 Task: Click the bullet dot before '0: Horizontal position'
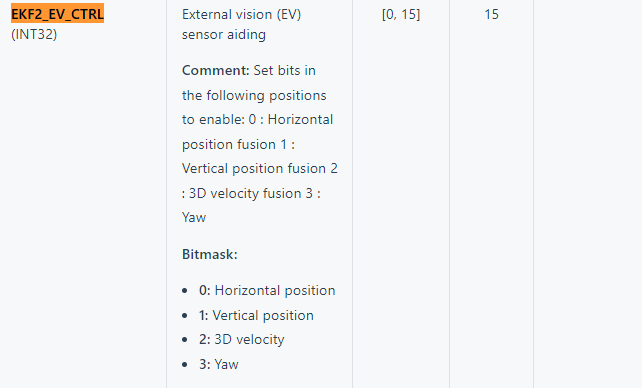click(185, 291)
